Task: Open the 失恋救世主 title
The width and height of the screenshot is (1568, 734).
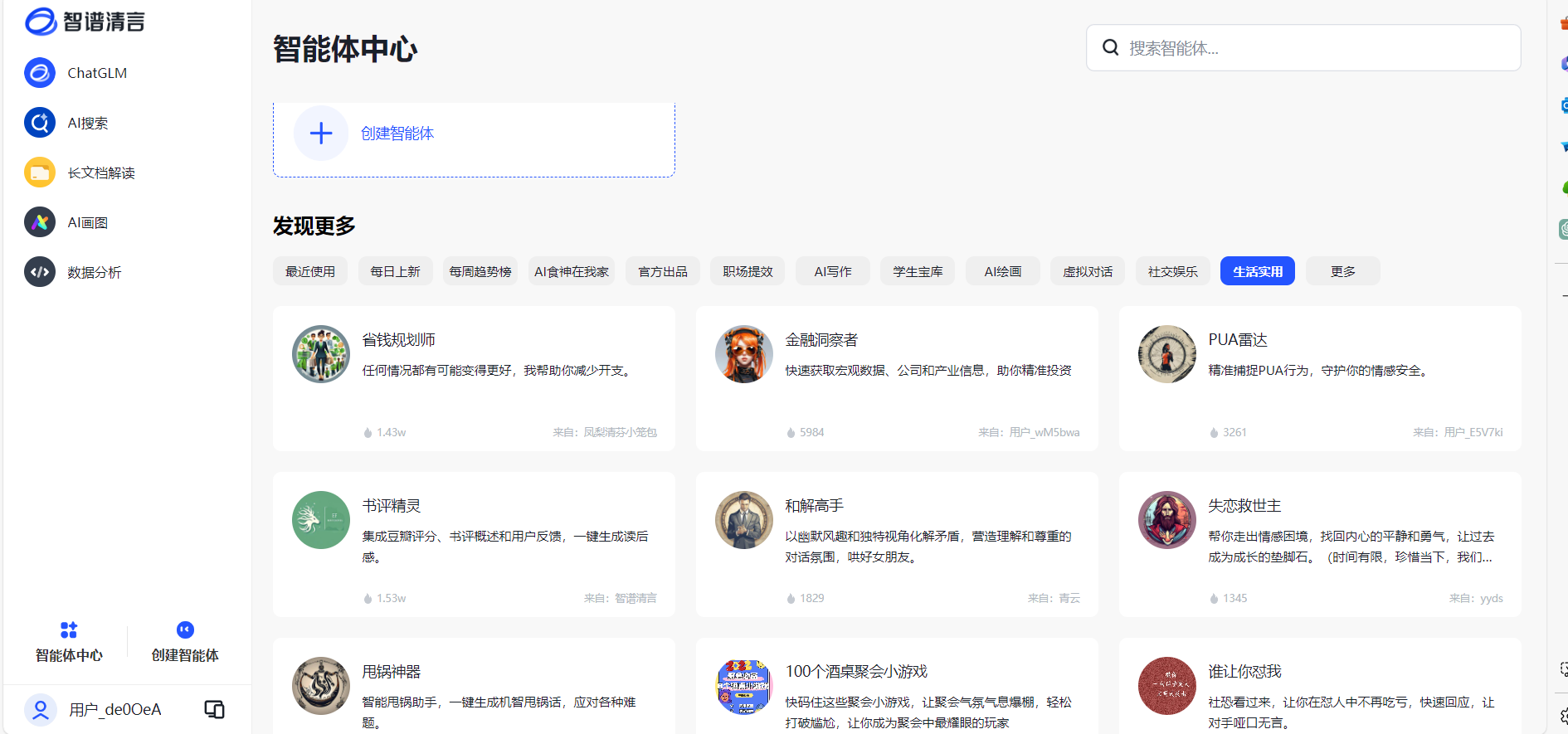Action: click(x=1244, y=505)
